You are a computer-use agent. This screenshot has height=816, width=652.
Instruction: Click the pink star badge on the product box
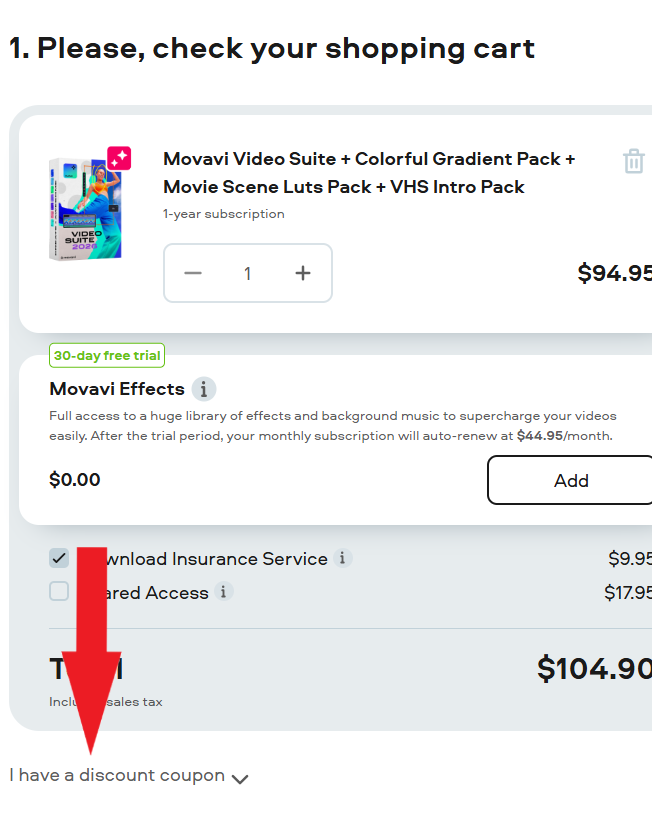[117, 157]
